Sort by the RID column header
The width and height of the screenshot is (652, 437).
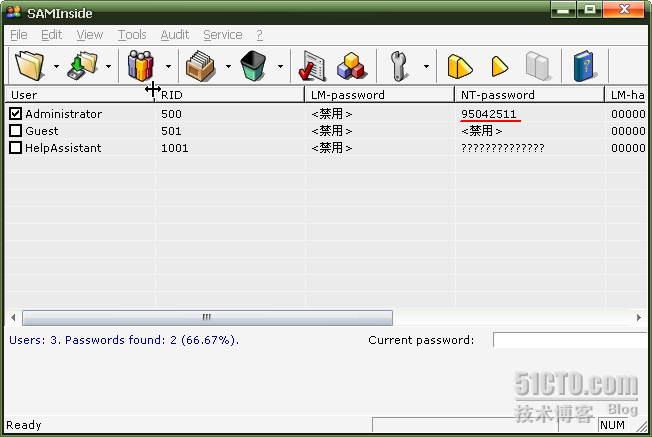(x=229, y=95)
